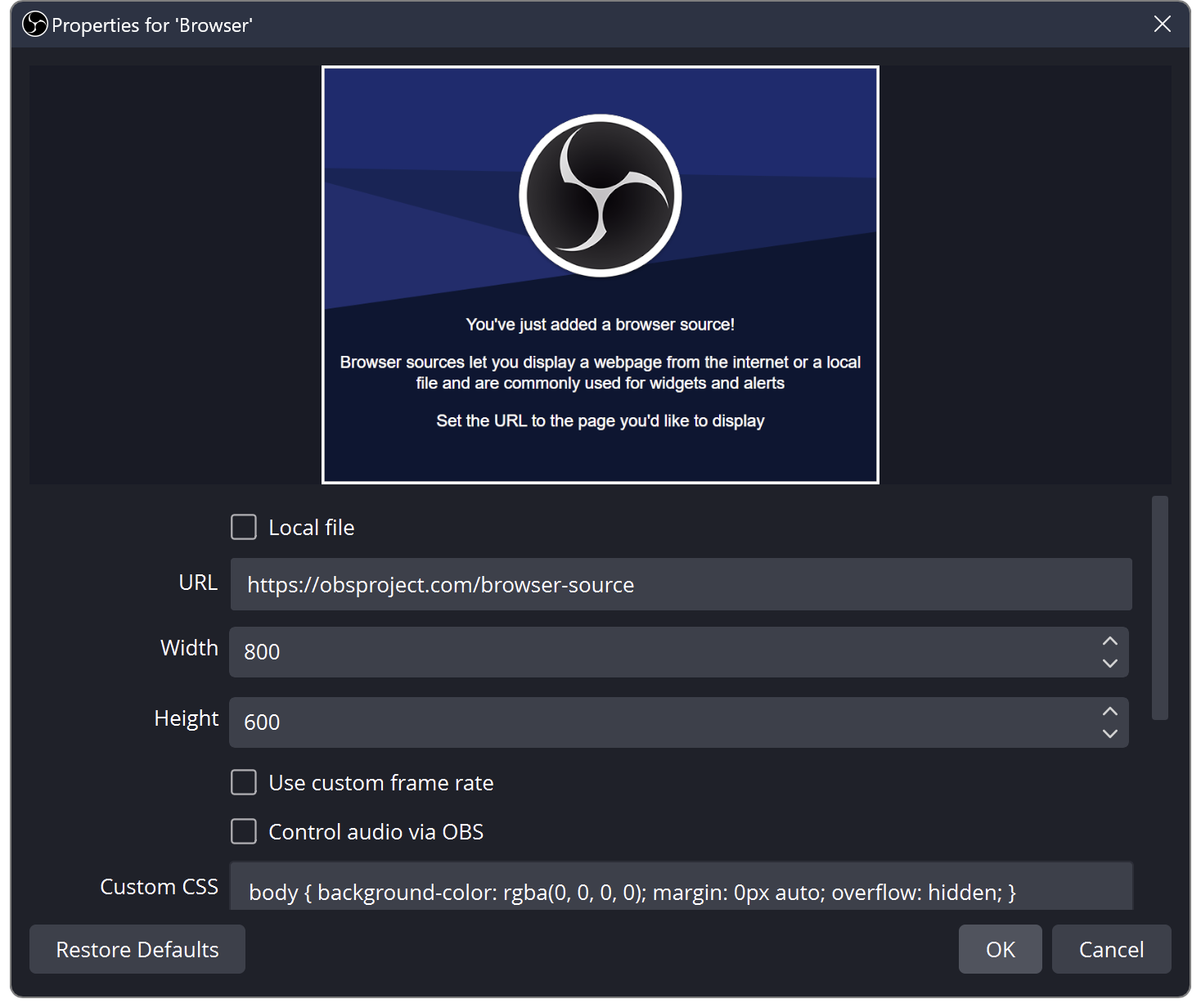Click the properties vertical scrollbar
Screen dimensions: 1201x1008
pyautogui.click(x=1159, y=608)
